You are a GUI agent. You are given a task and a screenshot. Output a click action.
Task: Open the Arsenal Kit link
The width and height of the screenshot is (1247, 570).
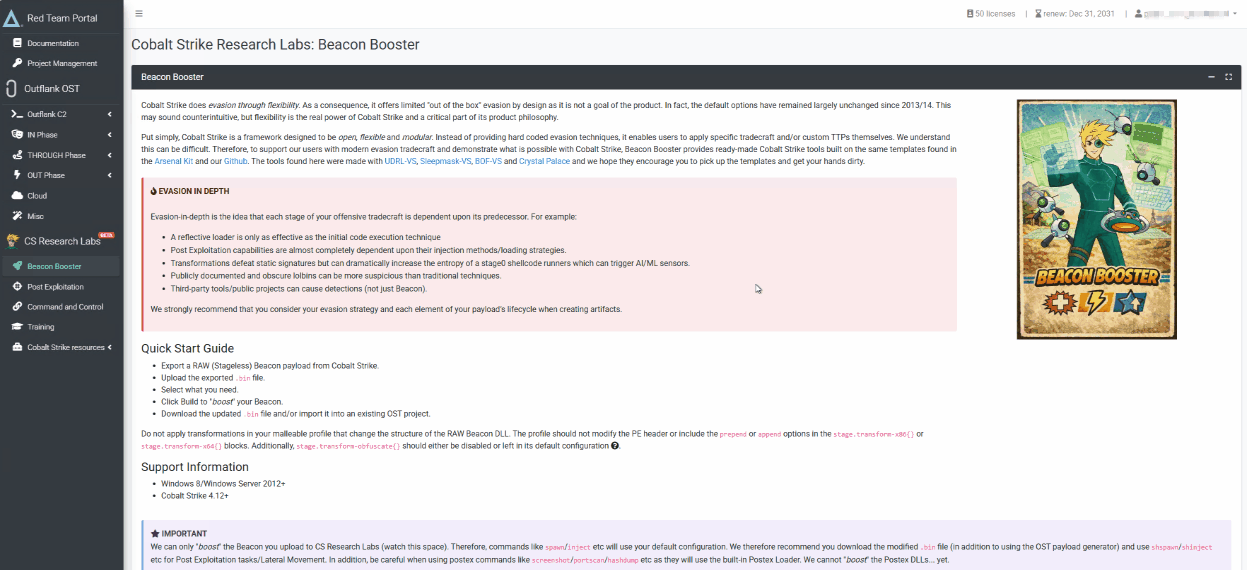(174, 161)
